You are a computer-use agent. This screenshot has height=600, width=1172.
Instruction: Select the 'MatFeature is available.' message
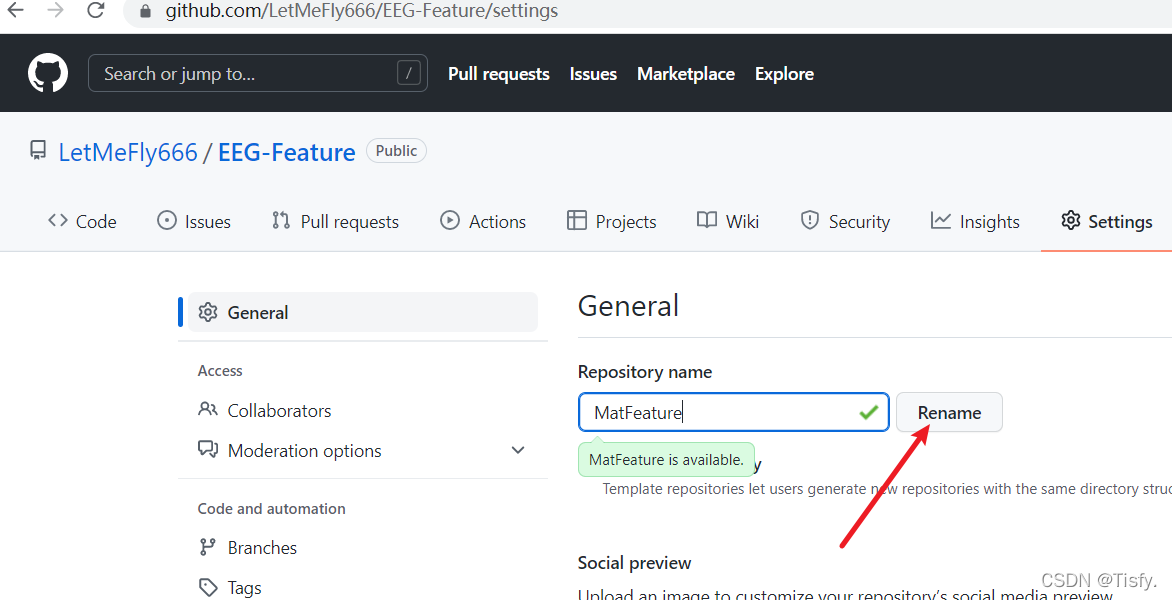[666, 460]
